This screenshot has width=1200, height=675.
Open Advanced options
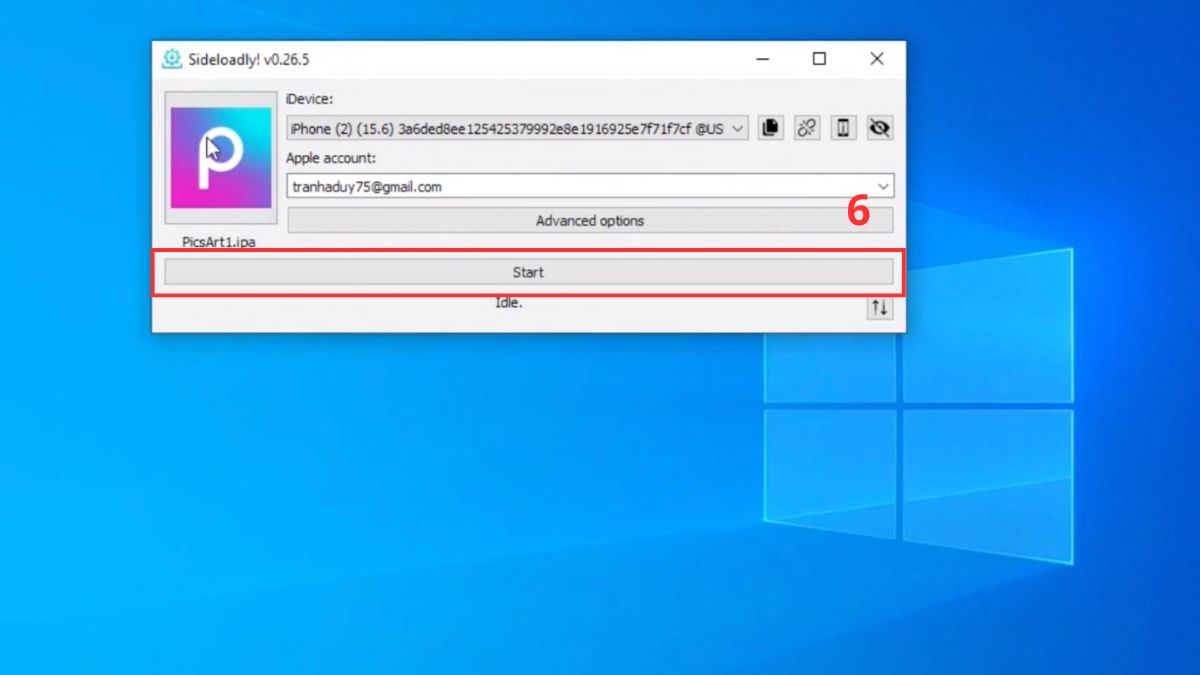pos(590,221)
